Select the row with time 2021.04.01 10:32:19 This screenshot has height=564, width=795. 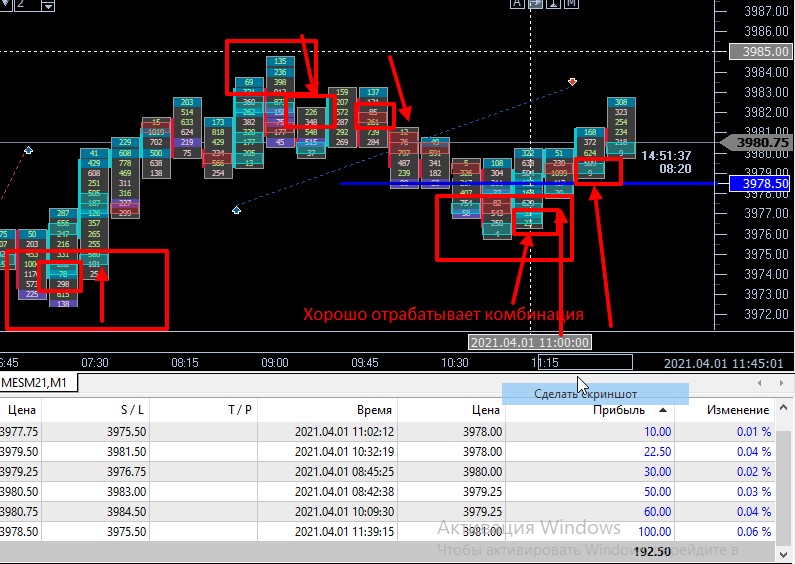coord(387,451)
